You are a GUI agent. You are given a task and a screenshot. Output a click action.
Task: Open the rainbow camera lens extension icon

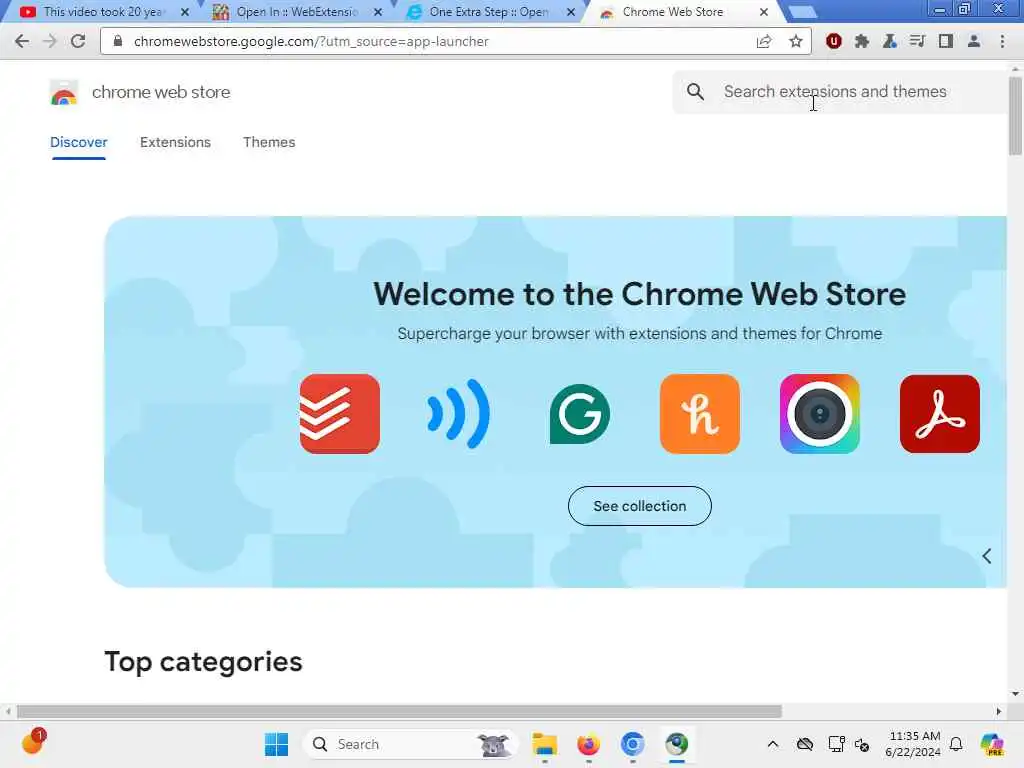pos(820,413)
